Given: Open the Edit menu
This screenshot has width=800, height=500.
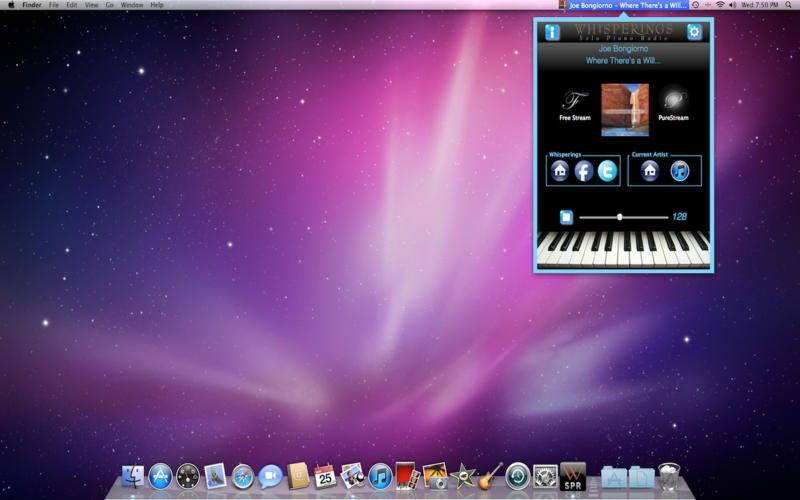Looking at the screenshot, I should click(72, 5).
